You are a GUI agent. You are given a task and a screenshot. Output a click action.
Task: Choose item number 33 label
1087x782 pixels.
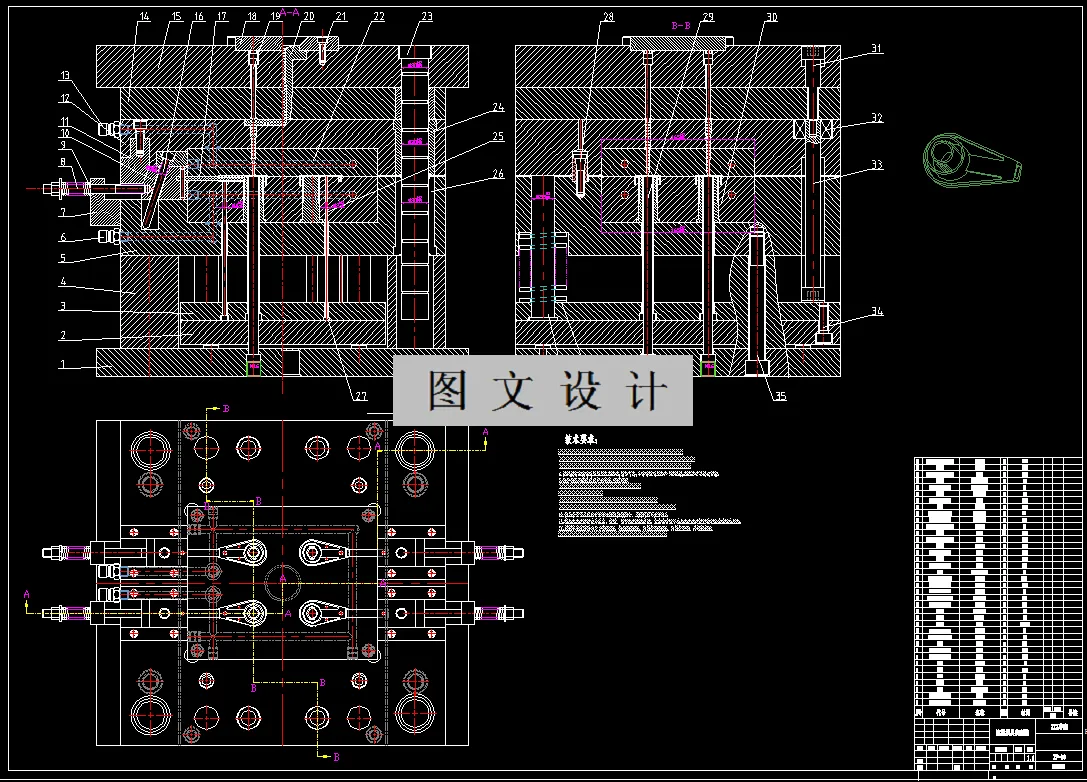pos(878,165)
